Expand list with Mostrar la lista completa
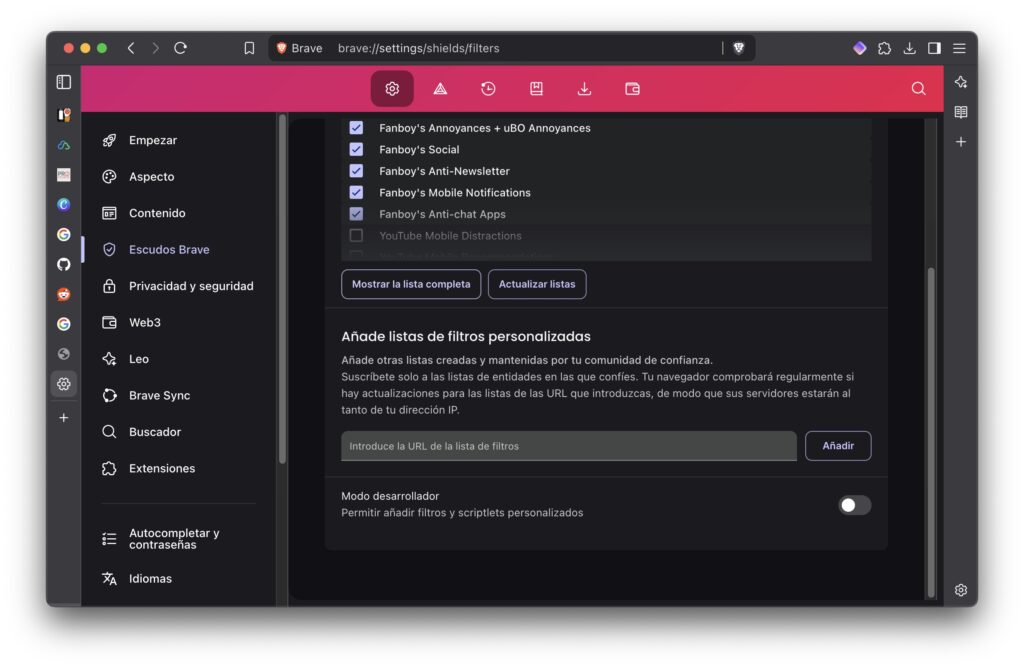1024x668 pixels. pyautogui.click(x=411, y=284)
